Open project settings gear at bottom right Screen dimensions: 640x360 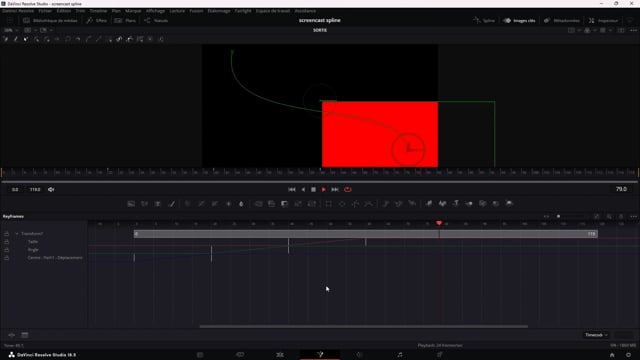point(629,355)
